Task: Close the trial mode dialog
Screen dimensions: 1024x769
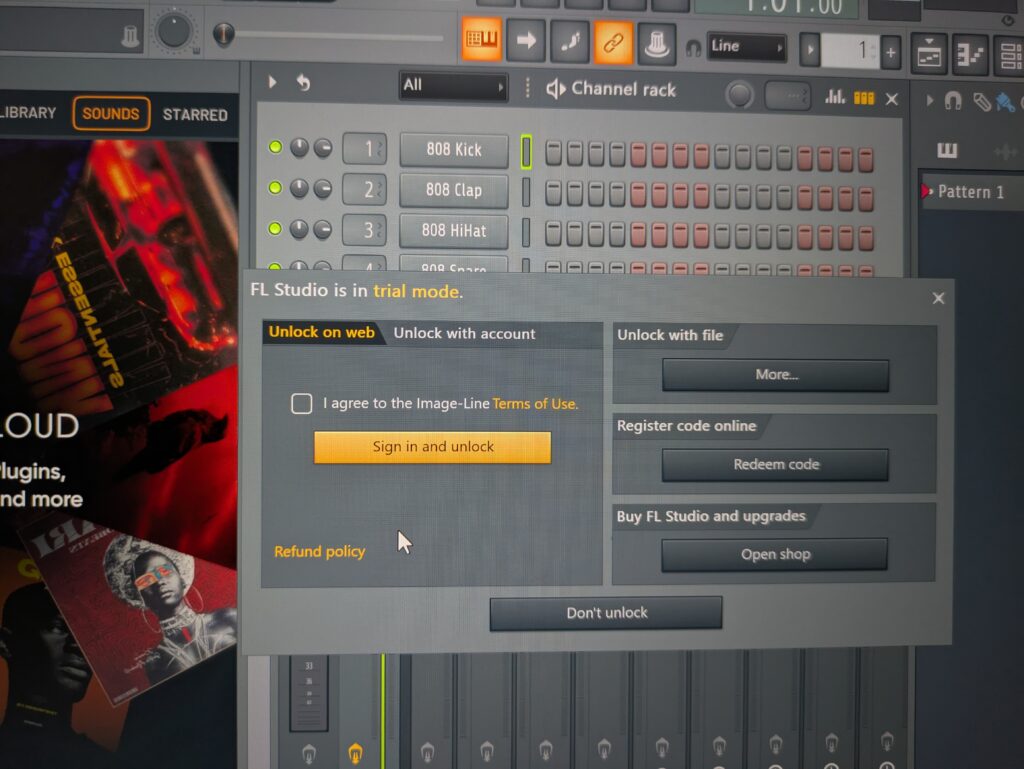Action: 938,298
